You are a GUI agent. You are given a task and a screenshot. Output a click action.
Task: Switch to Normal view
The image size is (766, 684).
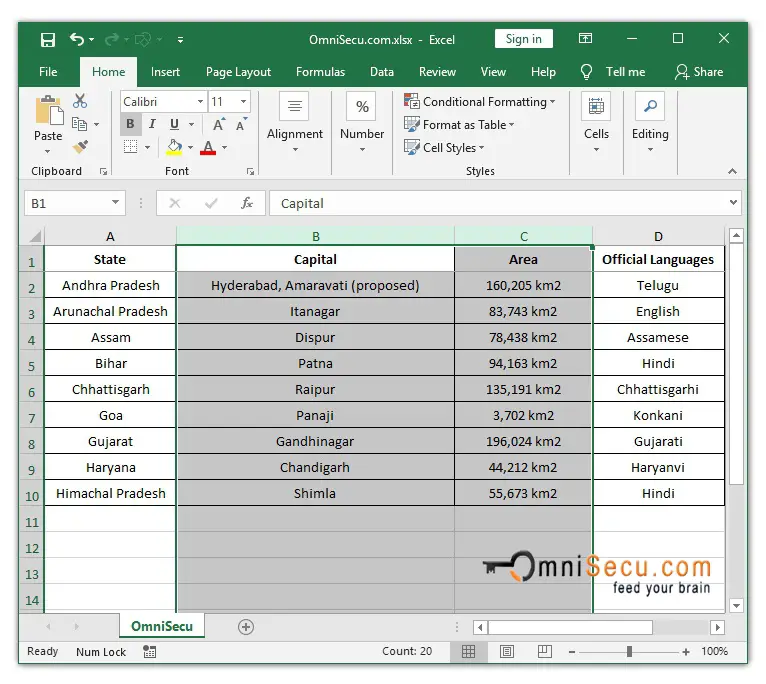click(x=468, y=651)
